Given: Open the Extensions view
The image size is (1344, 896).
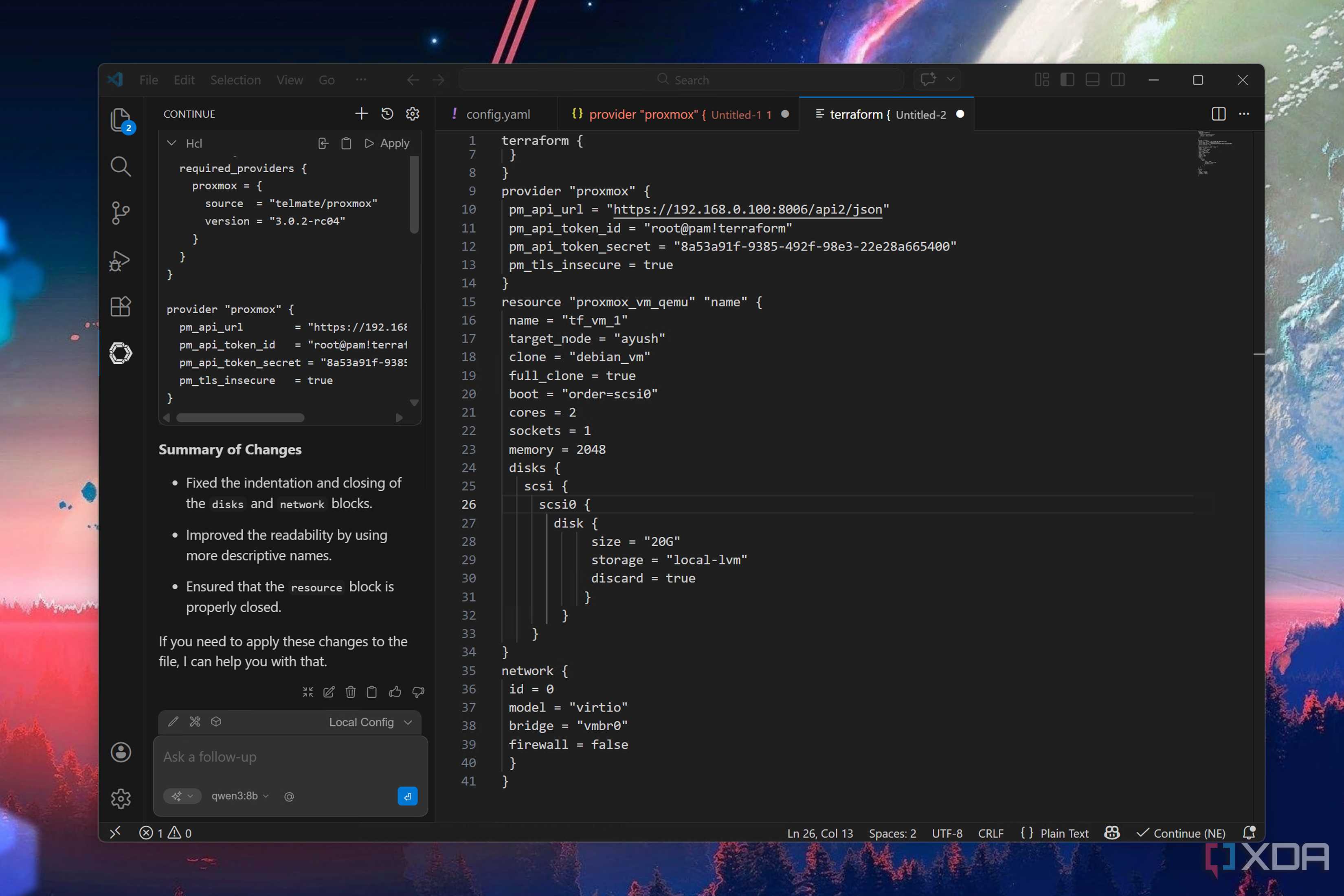Looking at the screenshot, I should tap(121, 307).
